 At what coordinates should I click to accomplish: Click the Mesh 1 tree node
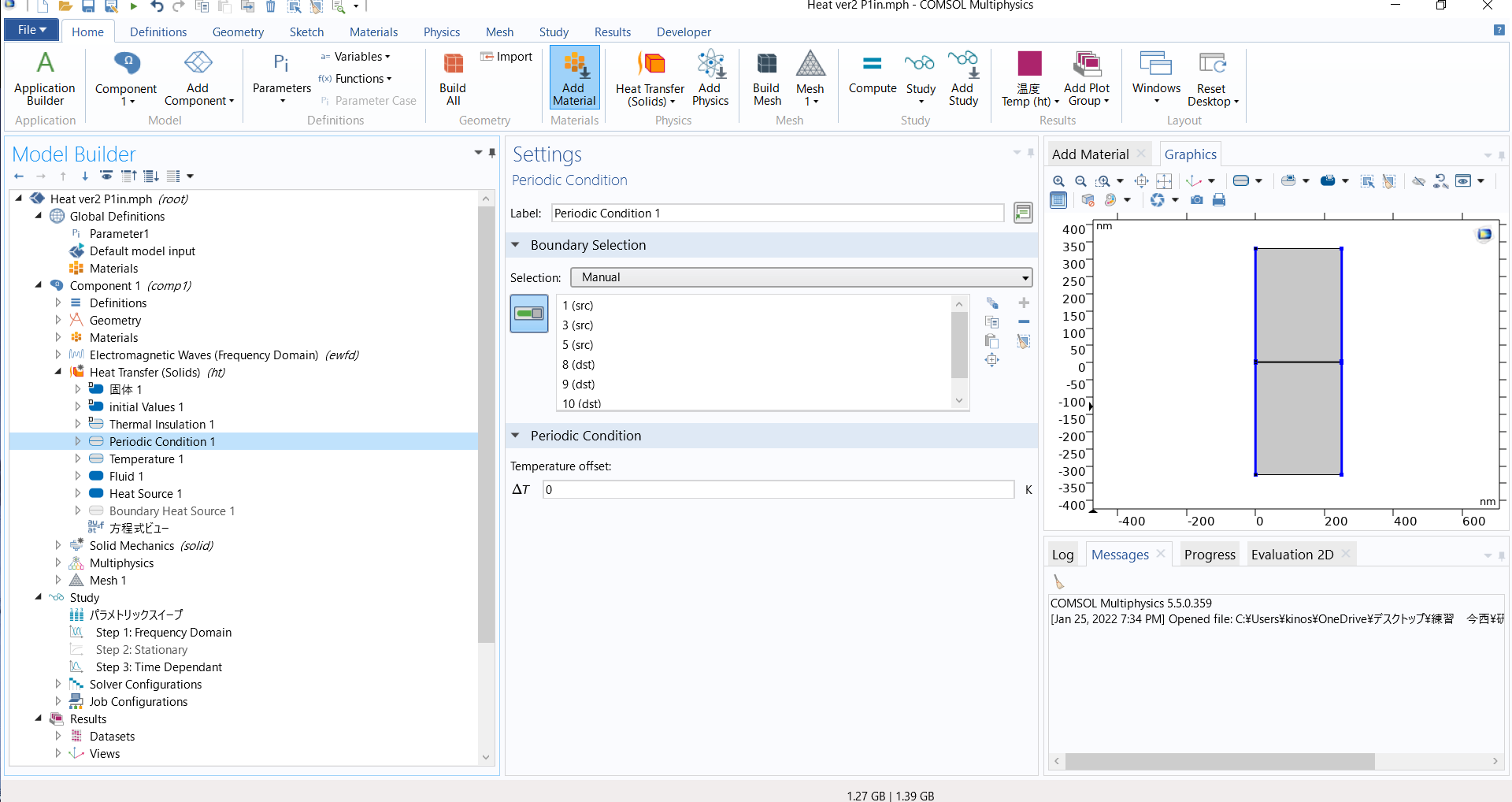108,580
